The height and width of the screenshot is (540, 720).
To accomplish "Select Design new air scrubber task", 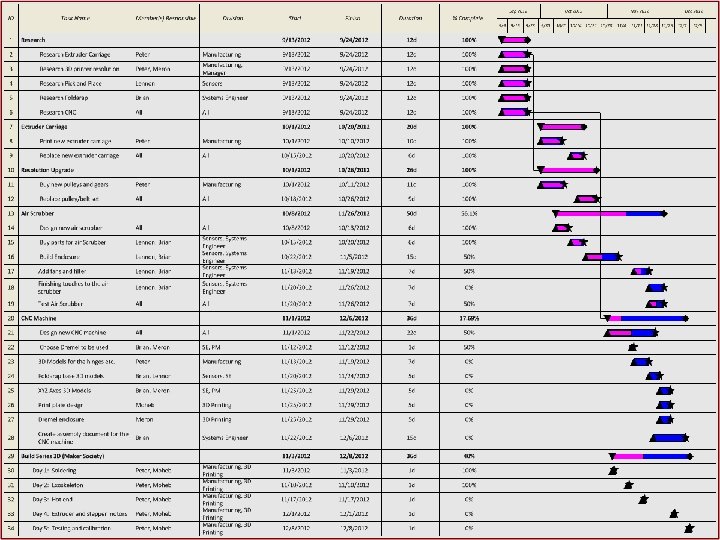I will tap(70, 228).
